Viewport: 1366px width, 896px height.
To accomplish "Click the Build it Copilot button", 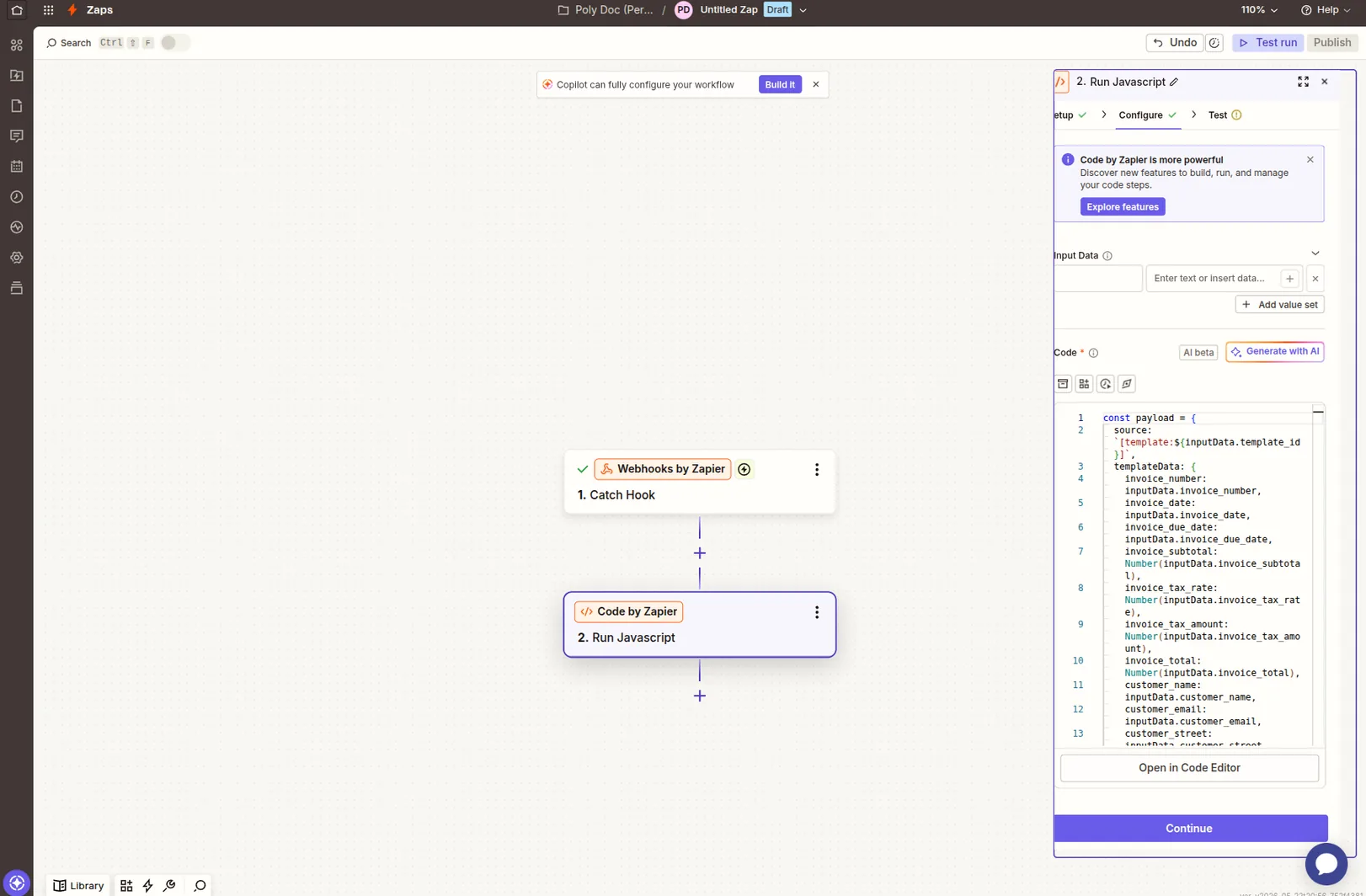I will (780, 84).
